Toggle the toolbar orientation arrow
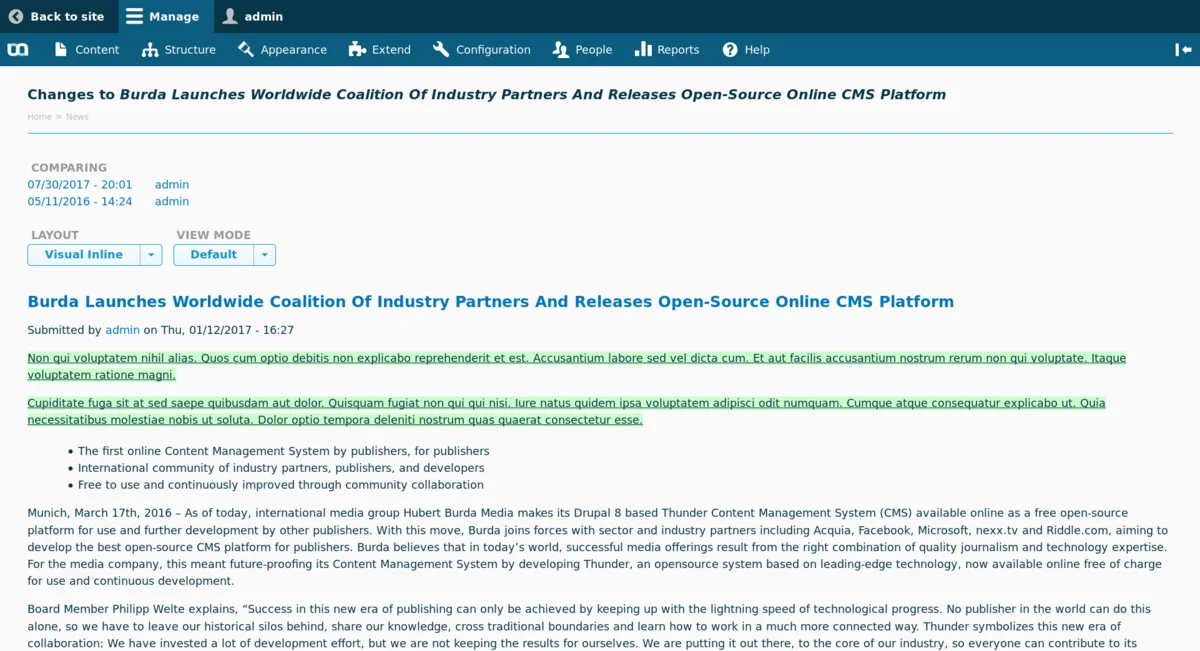1200x651 pixels. pos(1183,49)
